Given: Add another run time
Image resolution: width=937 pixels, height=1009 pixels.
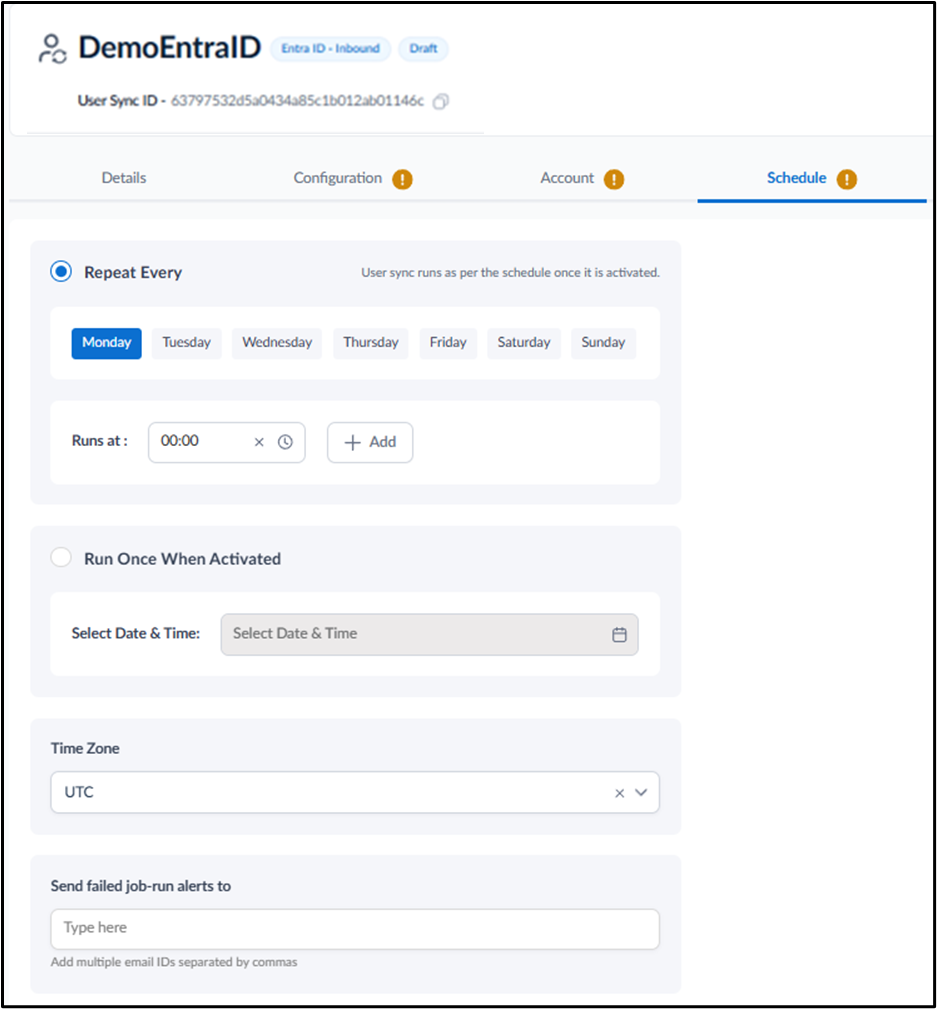Looking at the screenshot, I should click(x=370, y=442).
